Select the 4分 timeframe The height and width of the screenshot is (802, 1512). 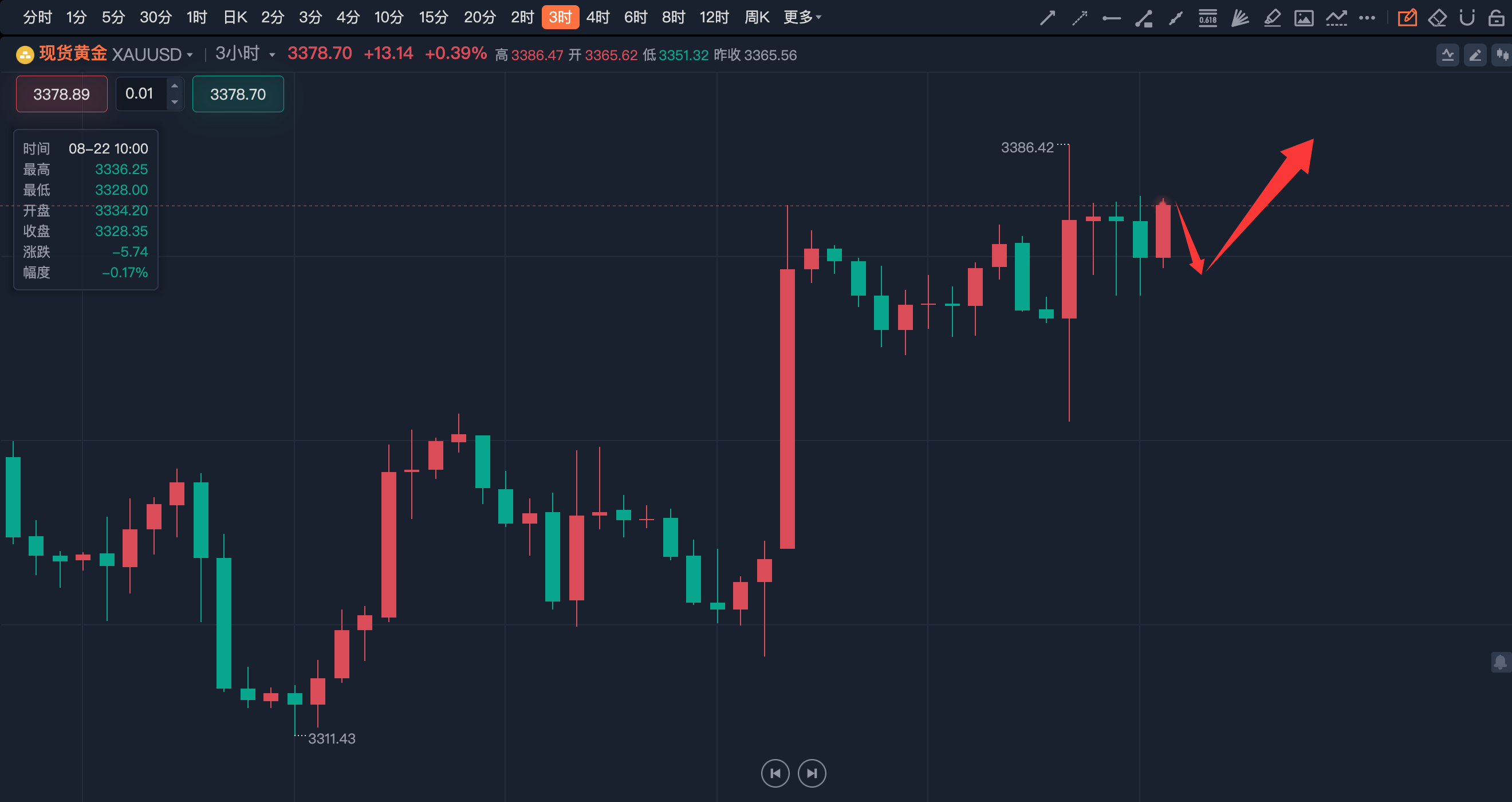click(x=348, y=18)
